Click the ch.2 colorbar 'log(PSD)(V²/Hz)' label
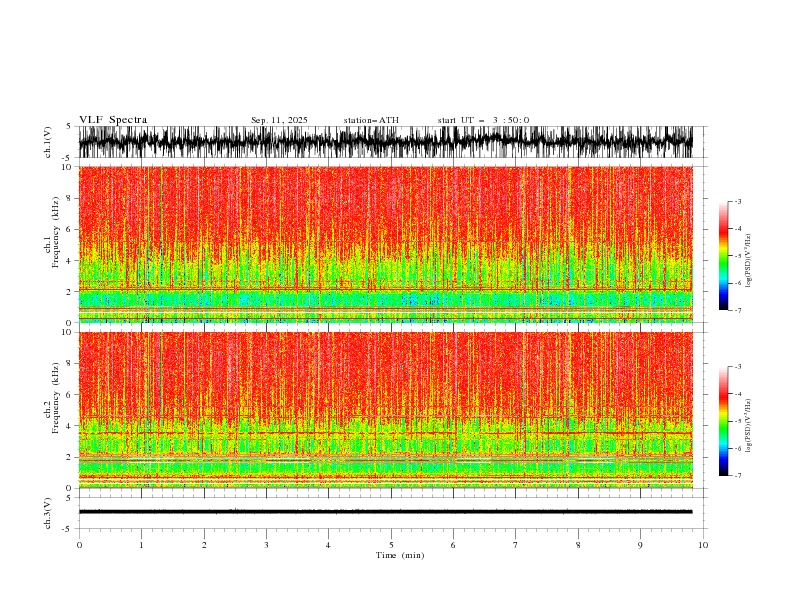 click(748, 425)
